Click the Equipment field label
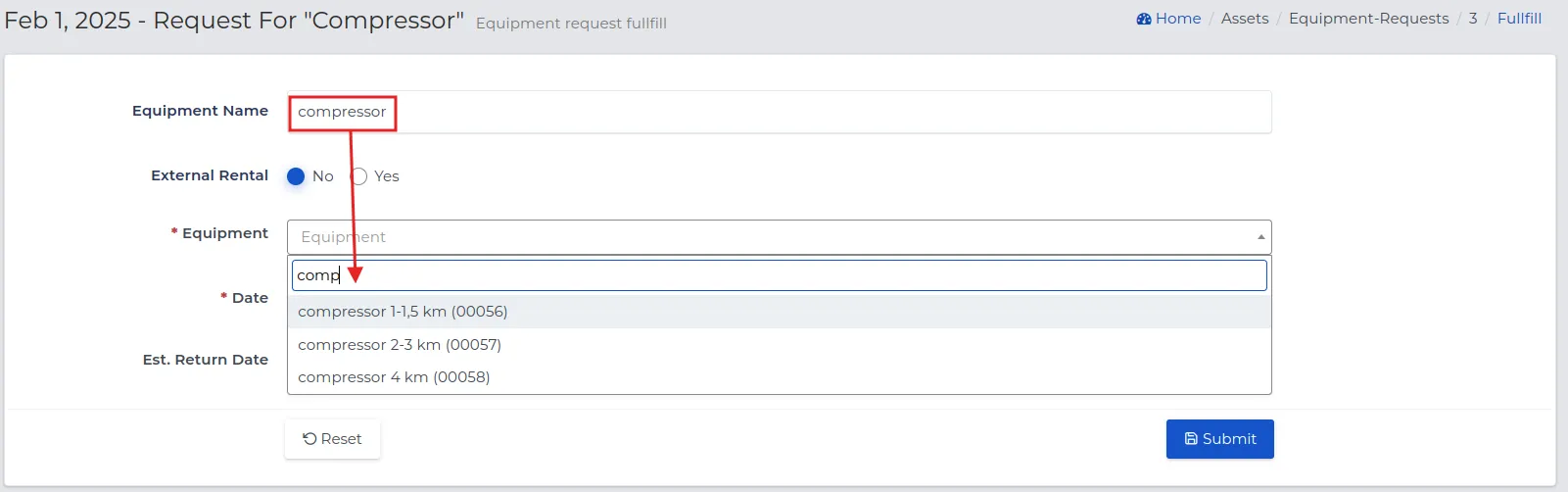The image size is (1568, 492). (225, 233)
